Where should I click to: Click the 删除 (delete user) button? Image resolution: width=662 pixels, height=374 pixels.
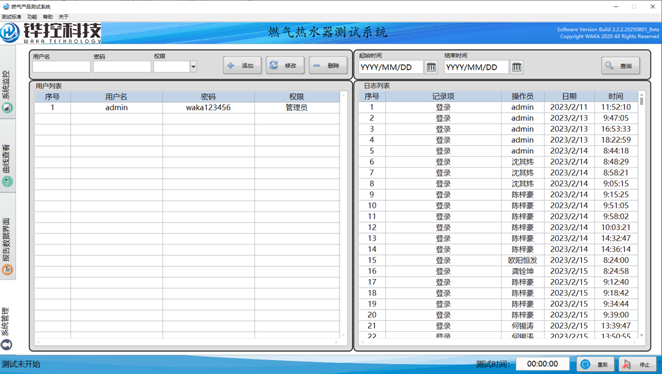pyautogui.click(x=328, y=65)
